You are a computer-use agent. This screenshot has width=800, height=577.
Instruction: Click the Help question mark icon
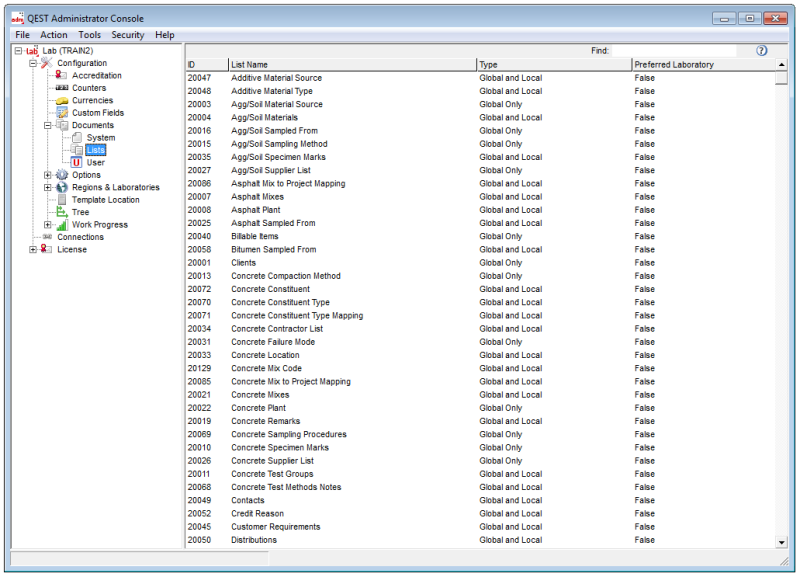tap(762, 50)
